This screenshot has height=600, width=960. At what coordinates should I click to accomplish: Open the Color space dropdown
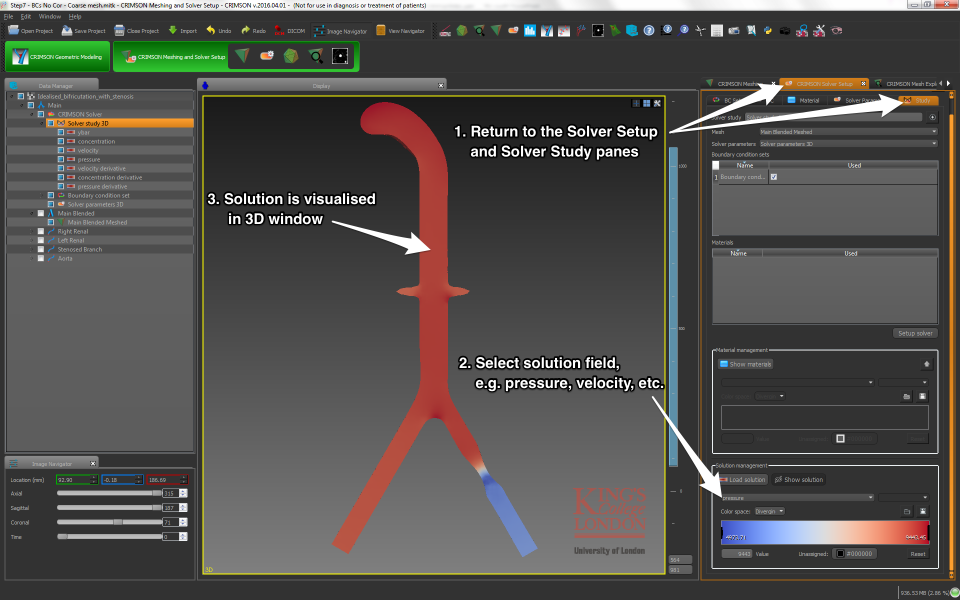point(770,511)
